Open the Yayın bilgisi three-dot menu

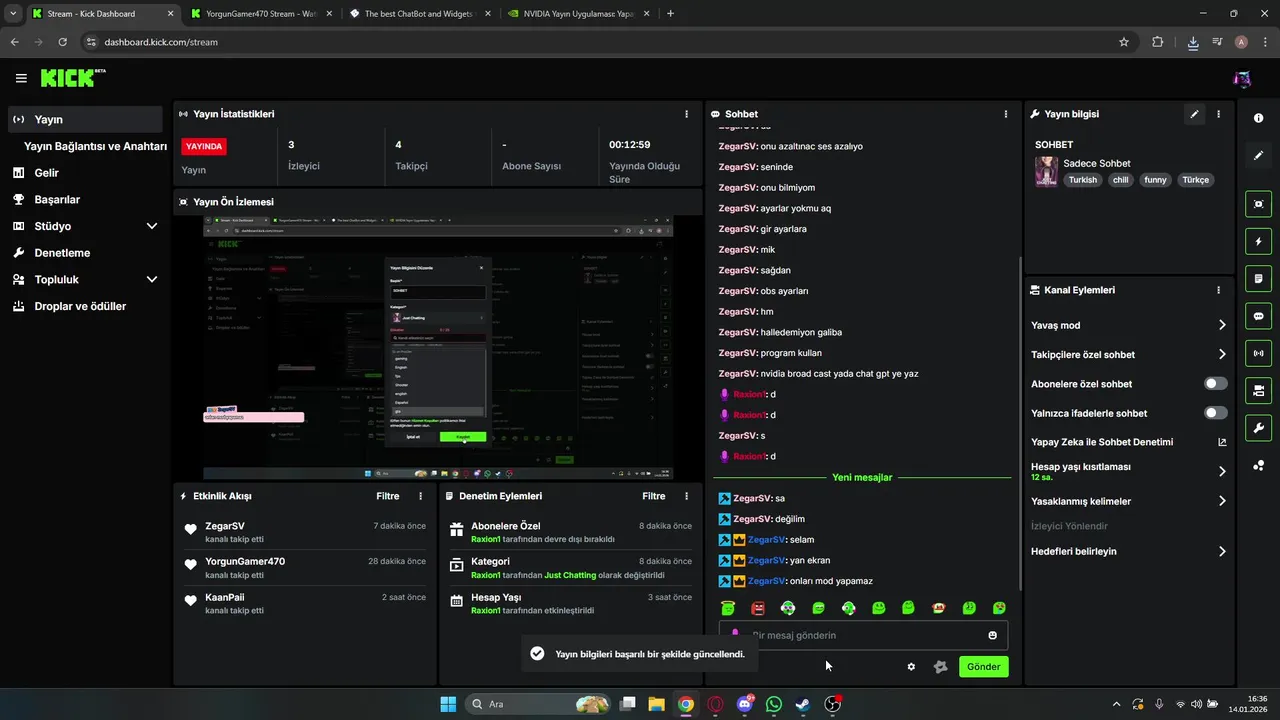(1218, 114)
